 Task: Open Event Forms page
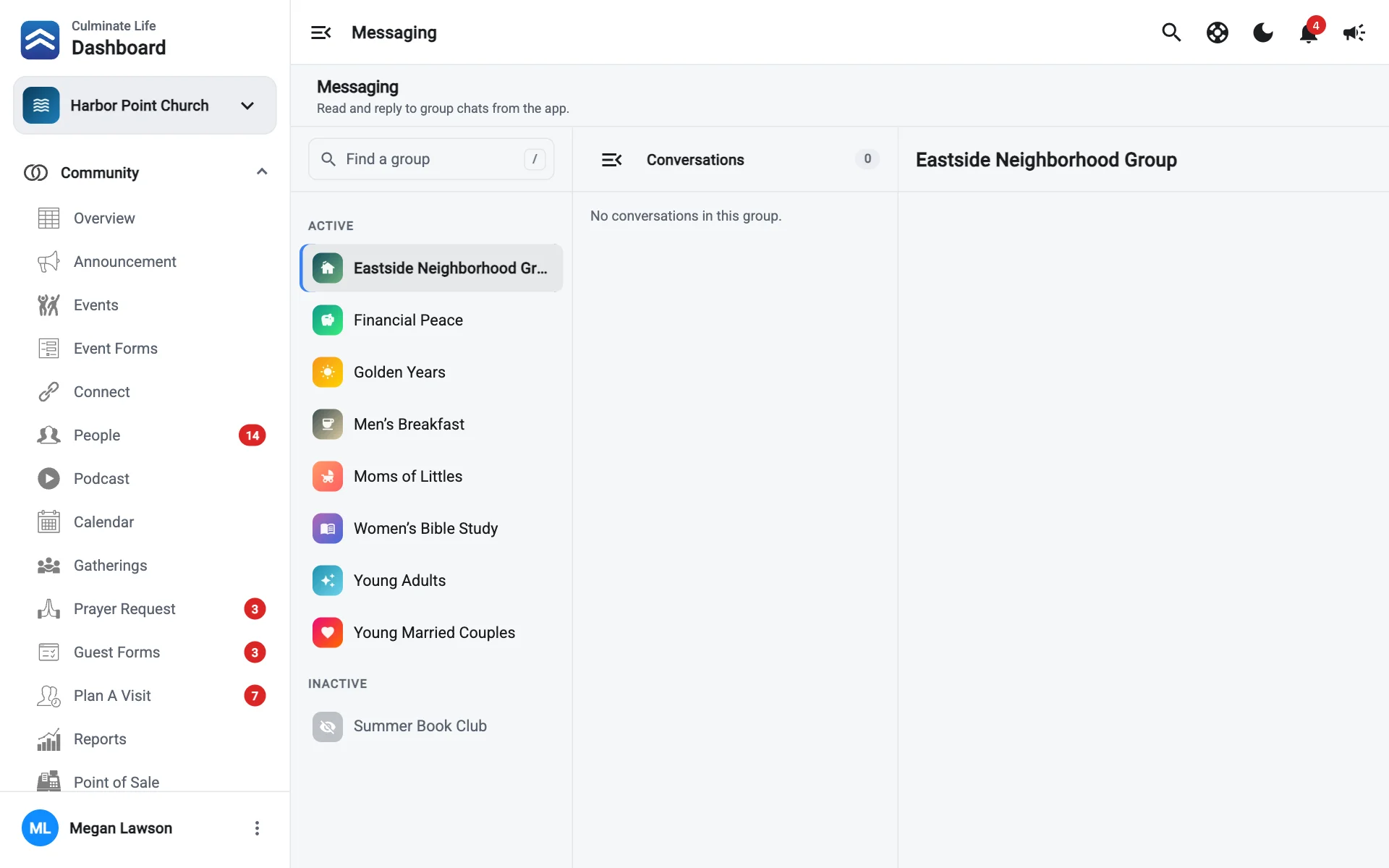pyautogui.click(x=116, y=349)
